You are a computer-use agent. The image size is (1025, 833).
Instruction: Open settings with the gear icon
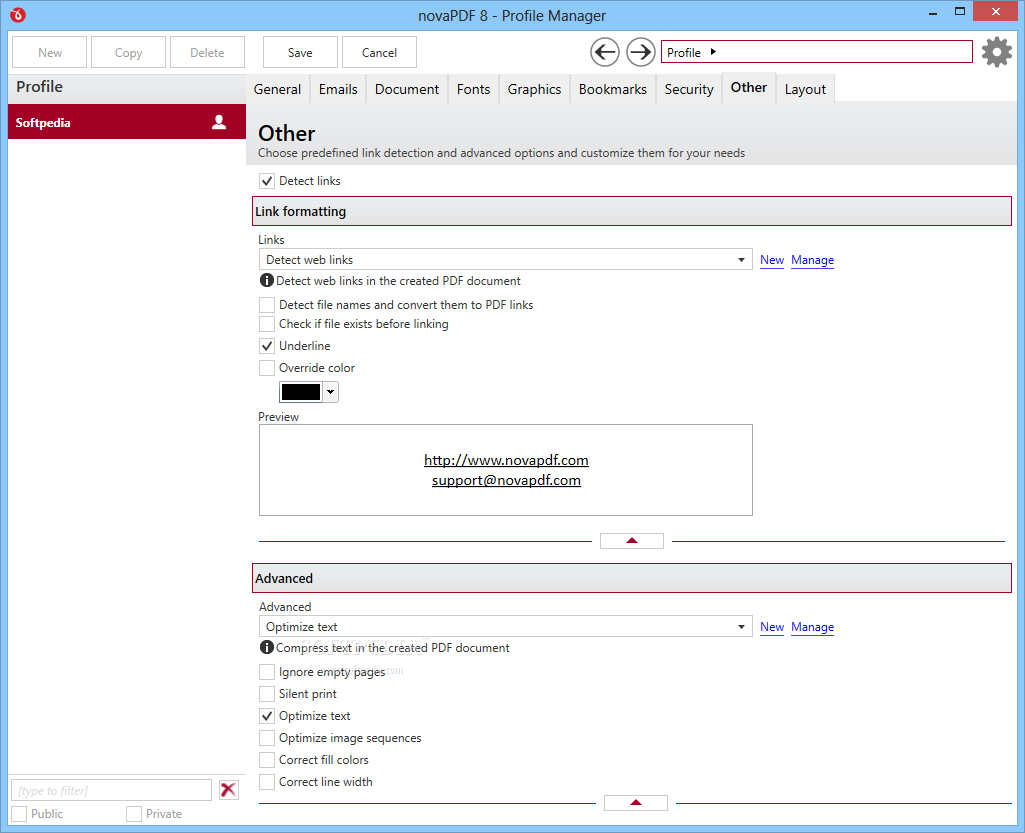click(997, 52)
